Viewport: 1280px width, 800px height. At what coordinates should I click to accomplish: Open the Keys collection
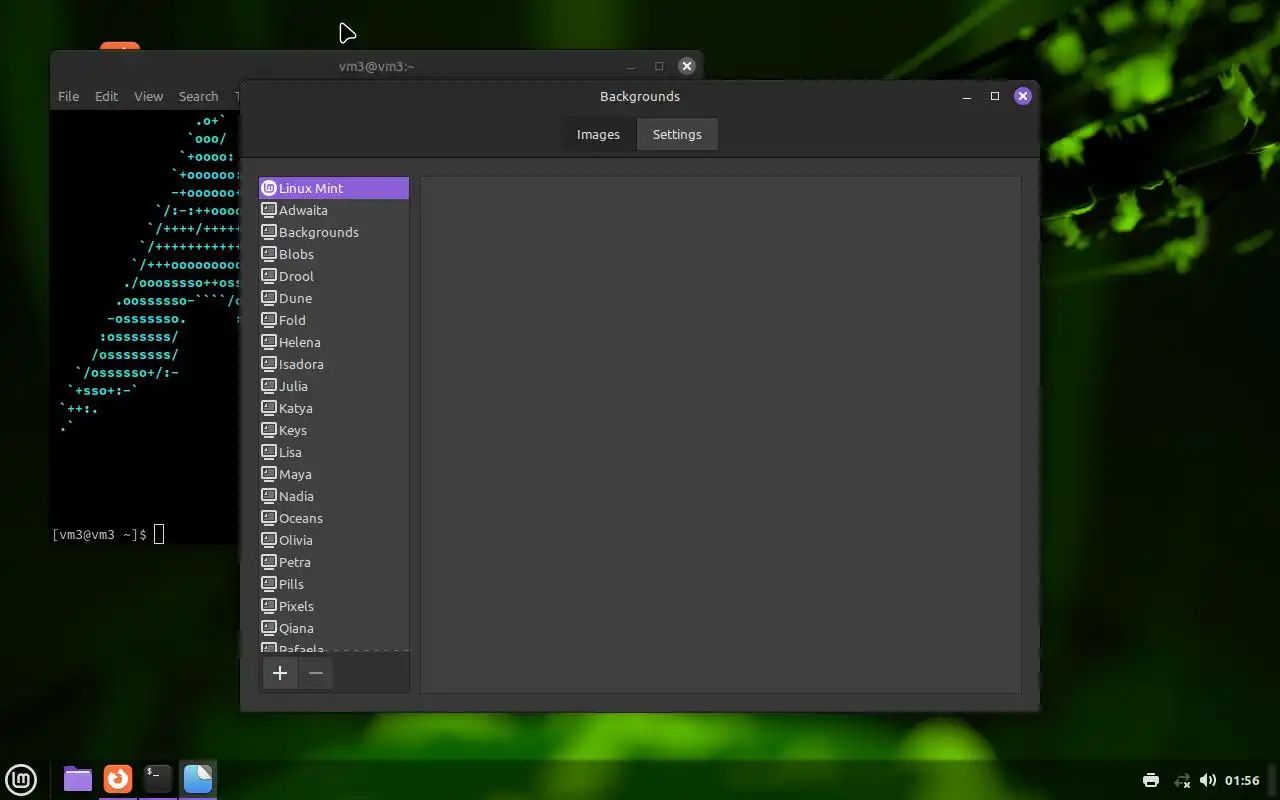334,430
